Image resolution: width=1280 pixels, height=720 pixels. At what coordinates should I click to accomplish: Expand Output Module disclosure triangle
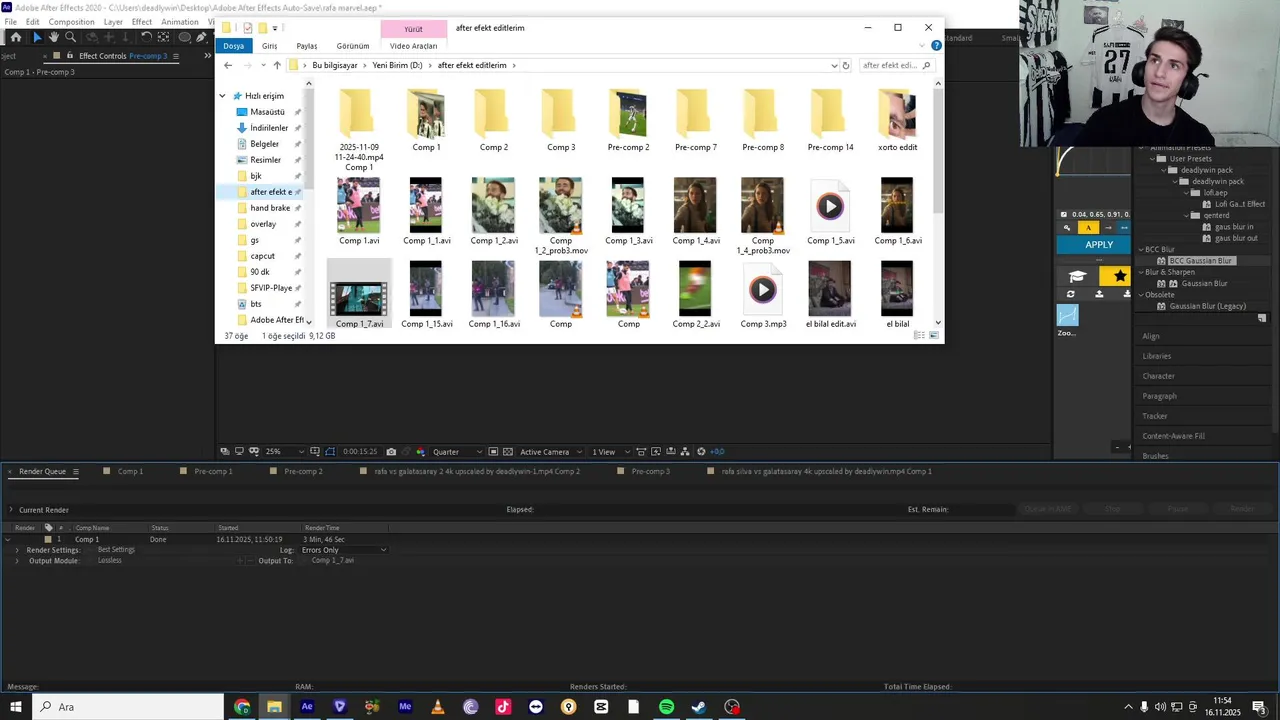17,561
